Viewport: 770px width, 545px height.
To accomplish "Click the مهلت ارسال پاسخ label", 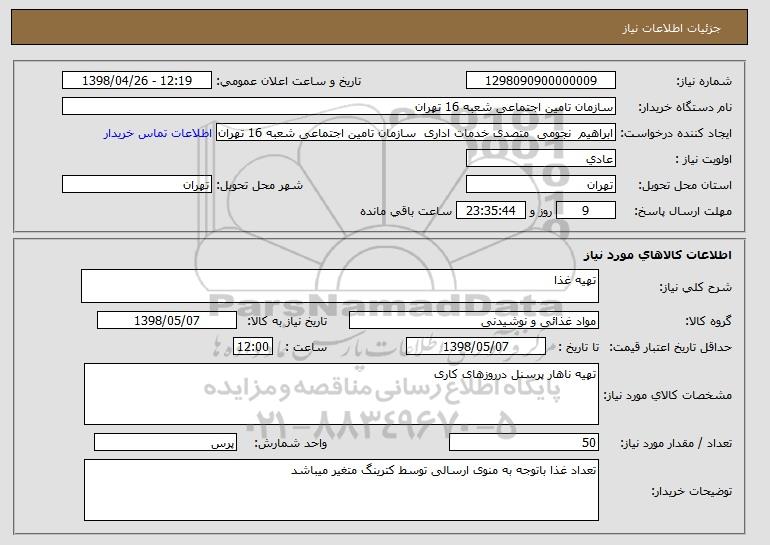I will pos(683,211).
